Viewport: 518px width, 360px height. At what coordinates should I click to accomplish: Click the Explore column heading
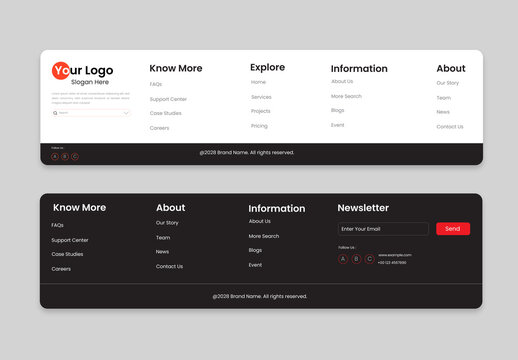267,67
